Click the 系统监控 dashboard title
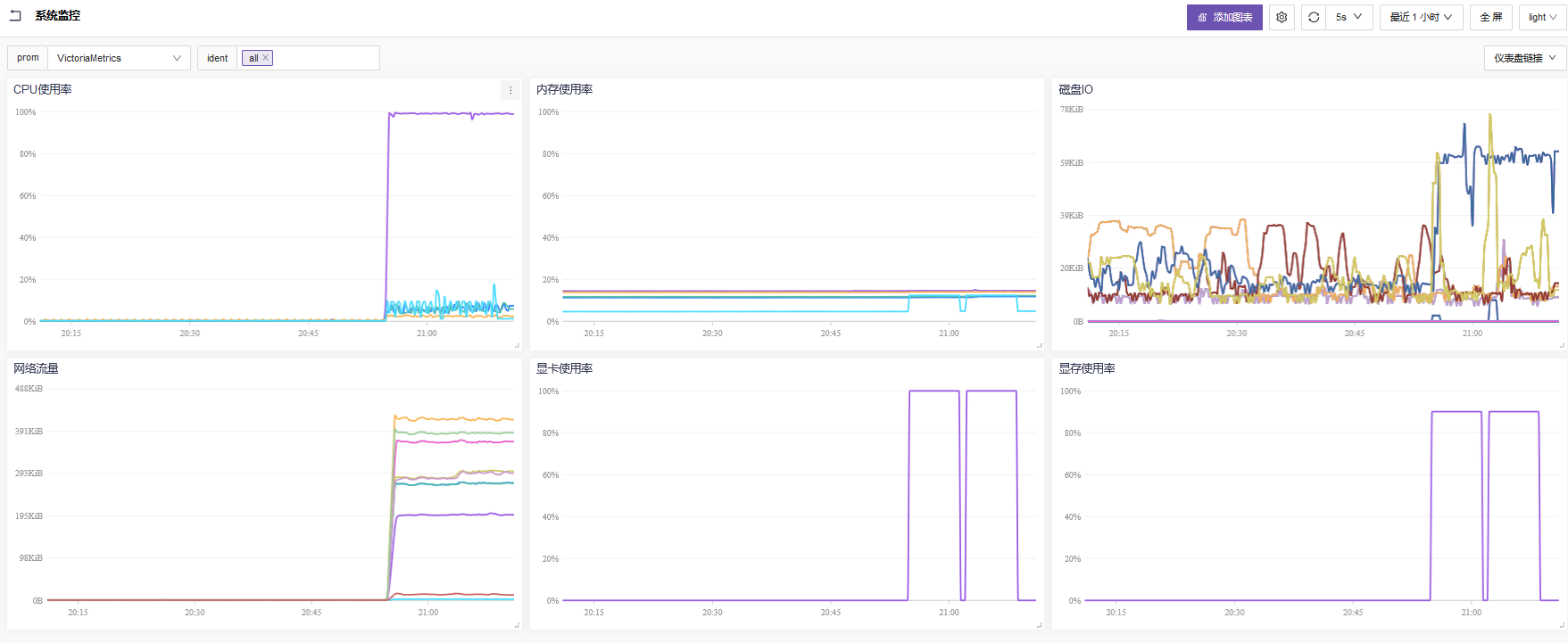 click(58, 16)
